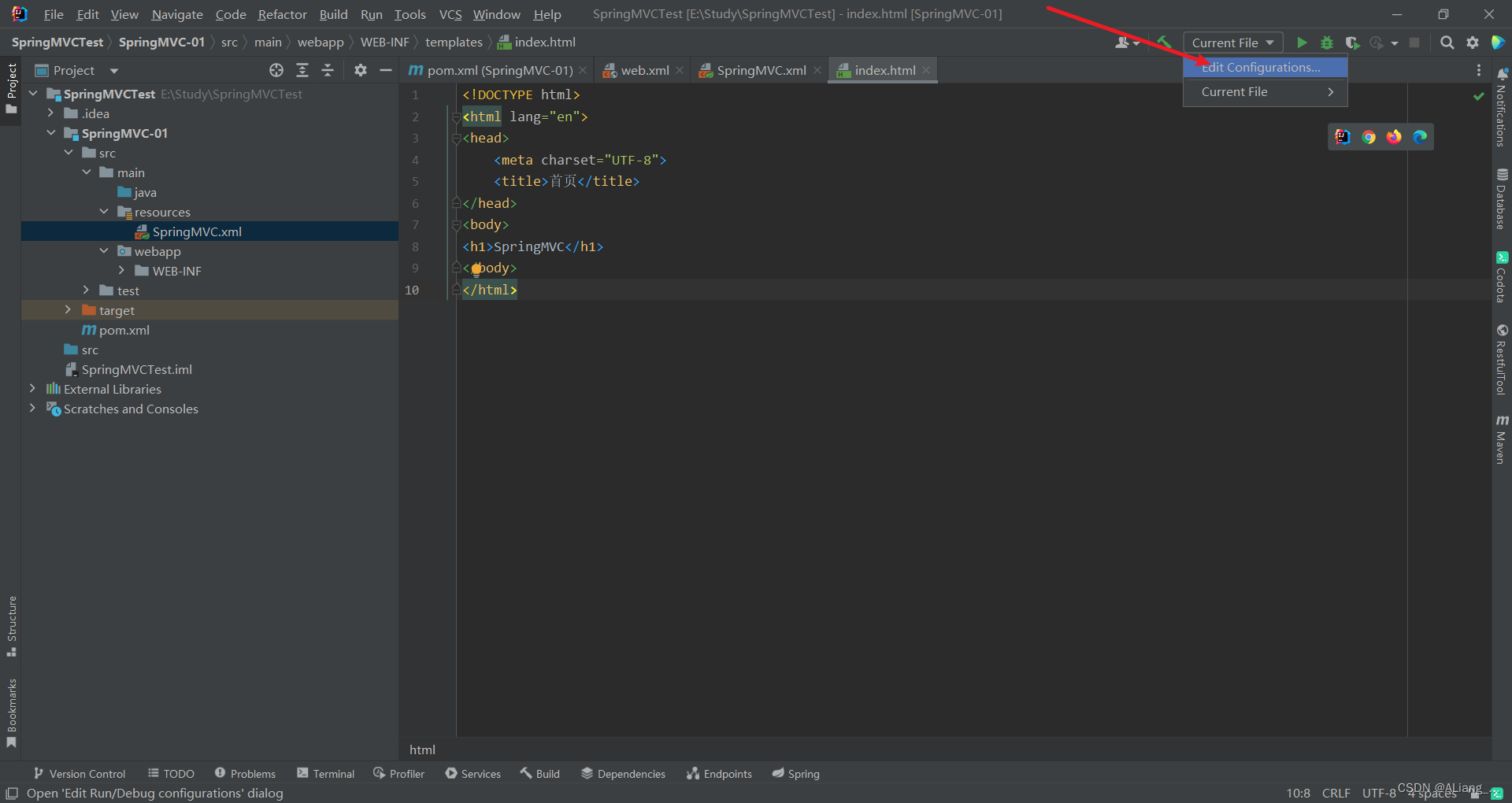Select SpringMVC.xml file in project tree
Viewport: 1512px width, 803px height.
tap(197, 231)
